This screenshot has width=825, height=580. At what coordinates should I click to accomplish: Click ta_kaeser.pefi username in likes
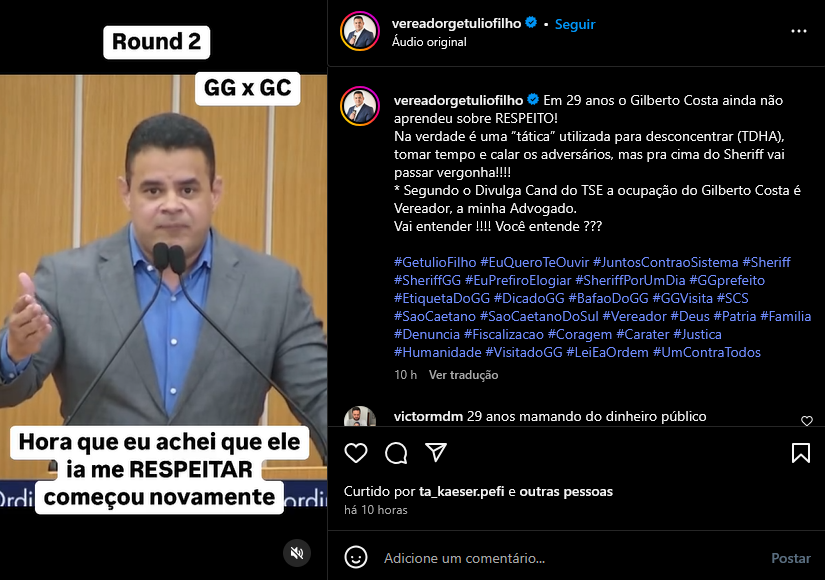(x=461, y=492)
